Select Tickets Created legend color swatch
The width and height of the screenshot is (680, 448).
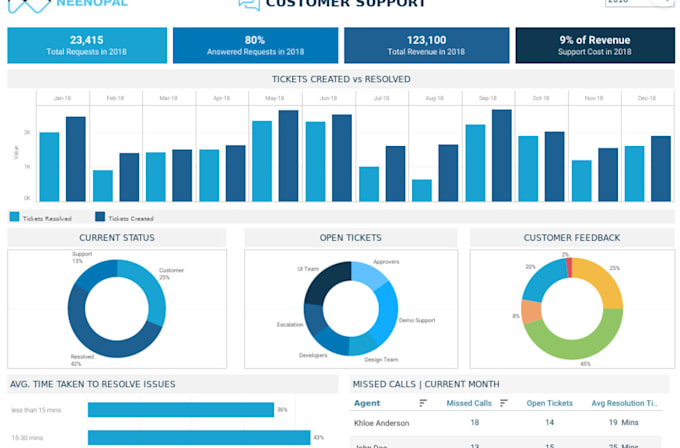(x=100, y=217)
